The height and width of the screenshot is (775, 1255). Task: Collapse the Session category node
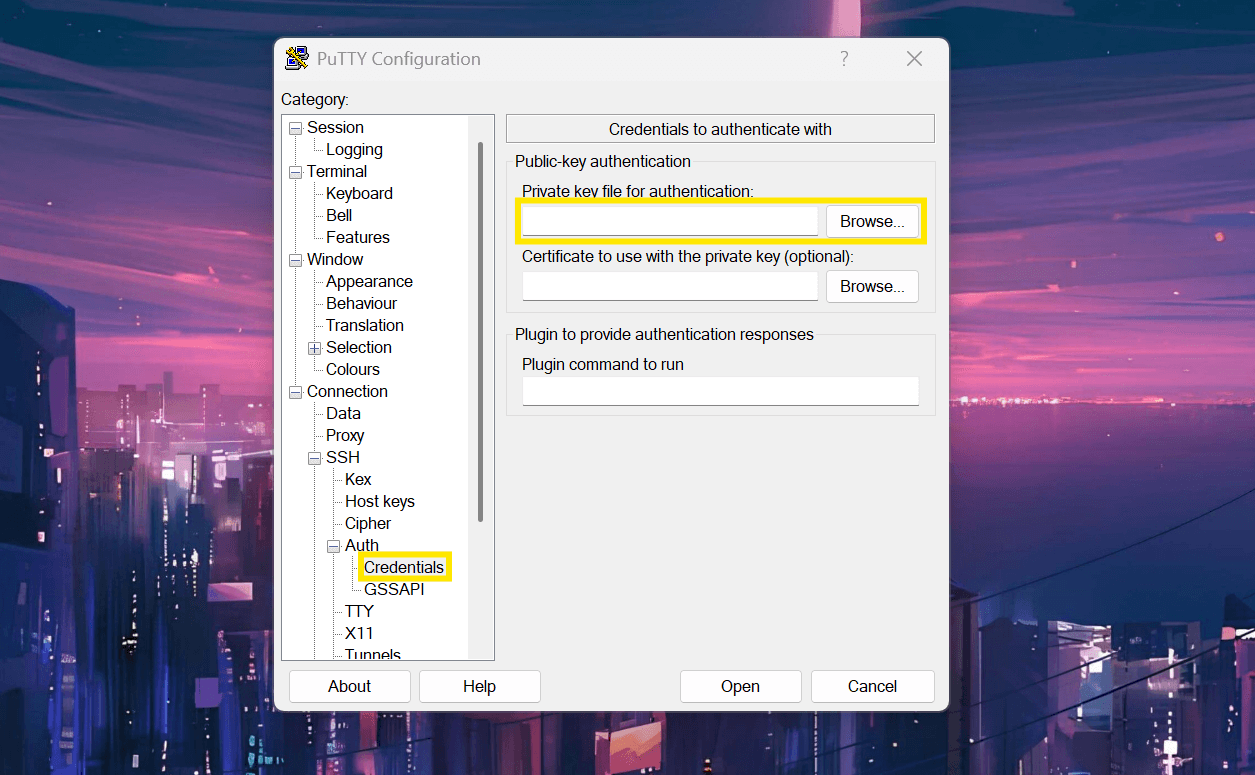pyautogui.click(x=295, y=128)
